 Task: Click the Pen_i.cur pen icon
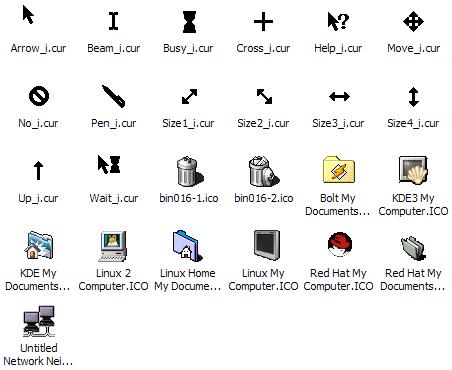pyautogui.click(x=114, y=96)
